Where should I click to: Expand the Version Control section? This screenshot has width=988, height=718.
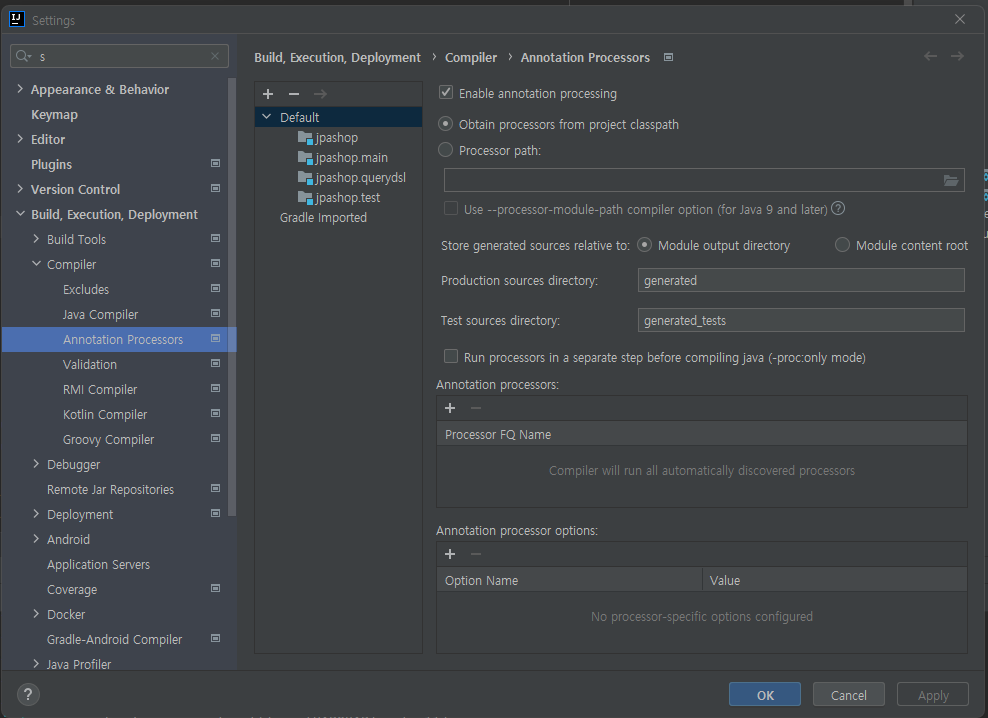pos(20,188)
